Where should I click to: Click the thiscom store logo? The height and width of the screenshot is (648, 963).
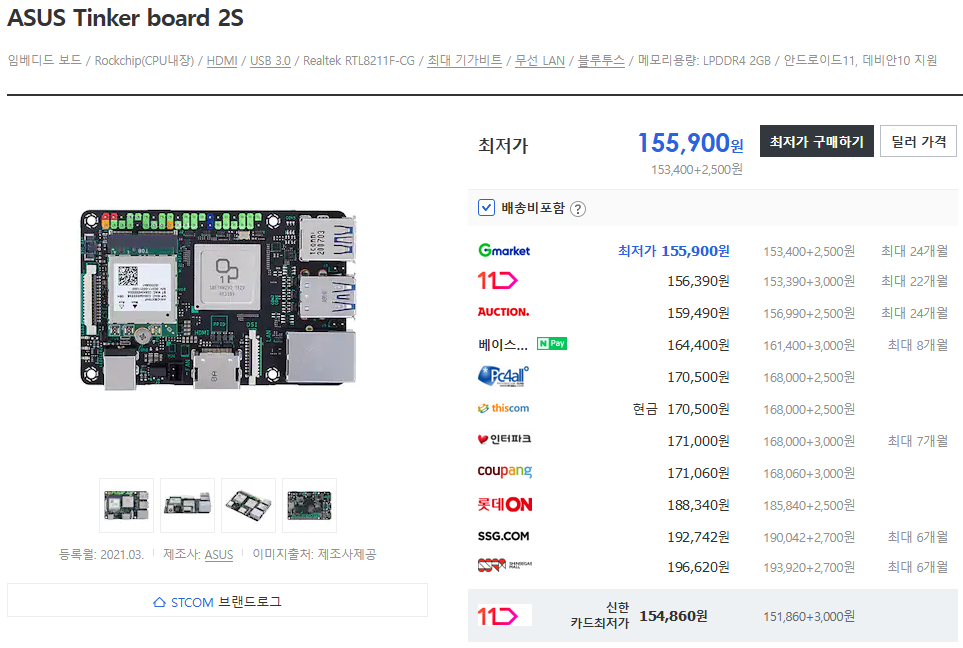(x=503, y=408)
